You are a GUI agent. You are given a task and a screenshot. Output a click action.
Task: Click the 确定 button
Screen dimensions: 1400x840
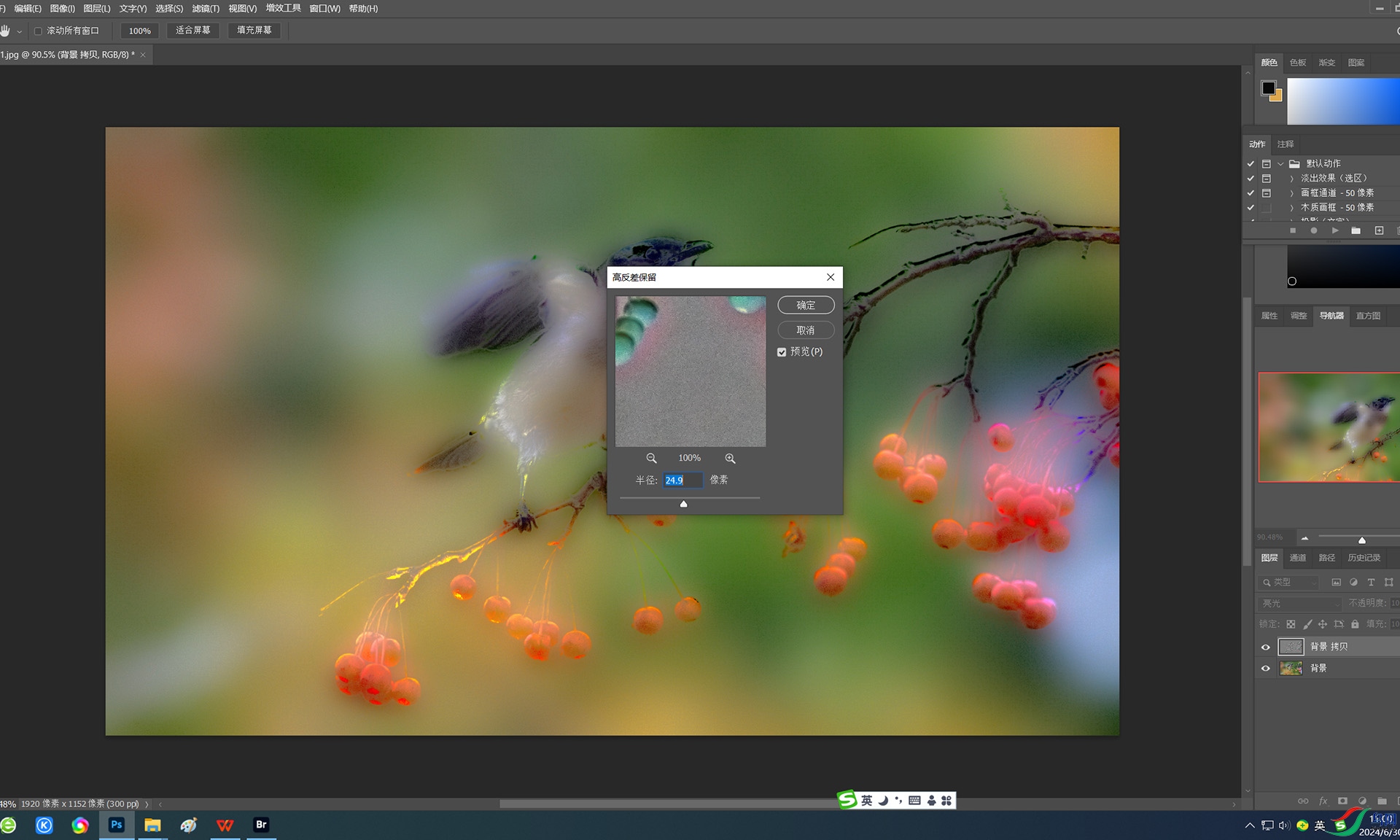[x=806, y=305]
